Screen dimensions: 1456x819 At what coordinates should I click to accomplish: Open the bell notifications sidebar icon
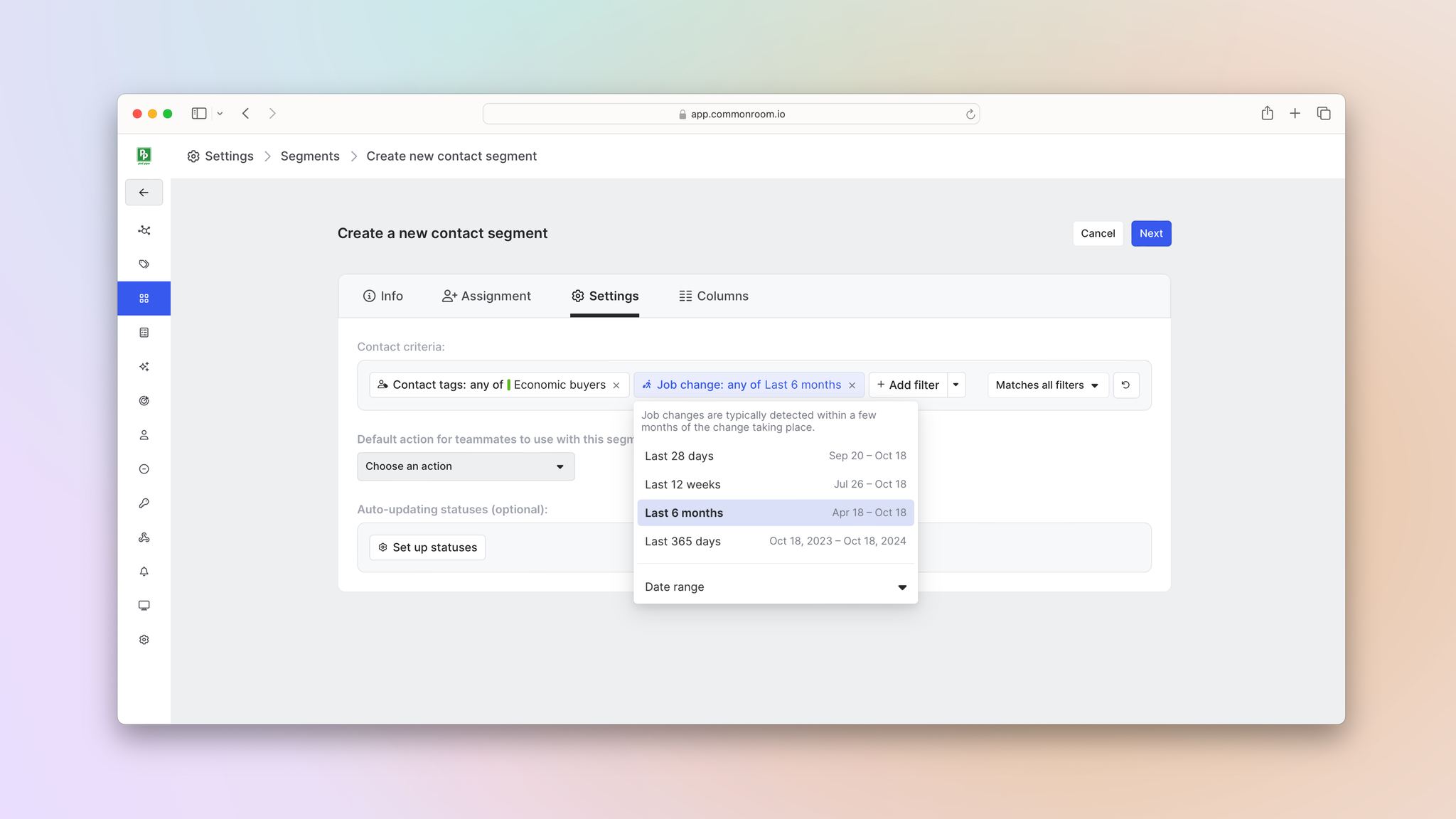144,572
